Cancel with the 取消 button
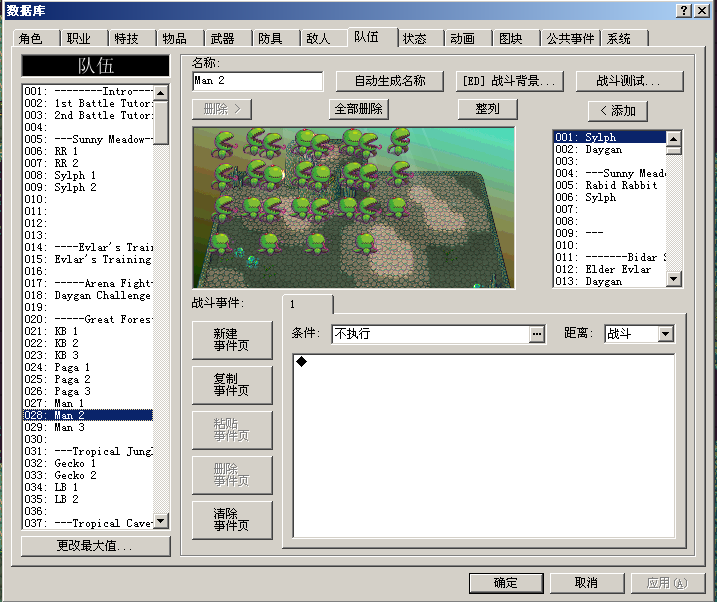Viewport: 717px width, 602px height. pyautogui.click(x=587, y=583)
